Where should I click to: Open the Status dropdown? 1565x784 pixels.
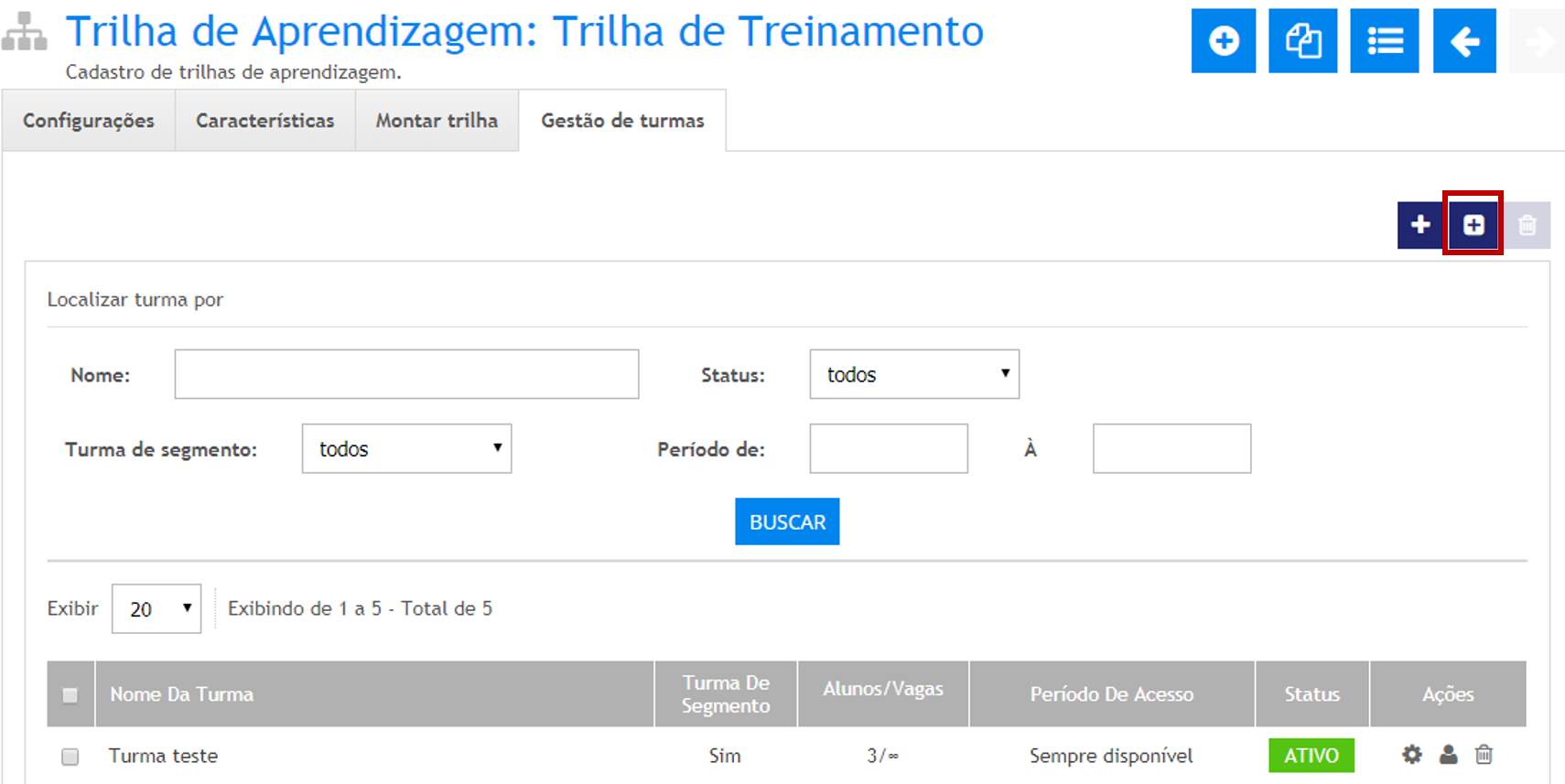pos(913,374)
